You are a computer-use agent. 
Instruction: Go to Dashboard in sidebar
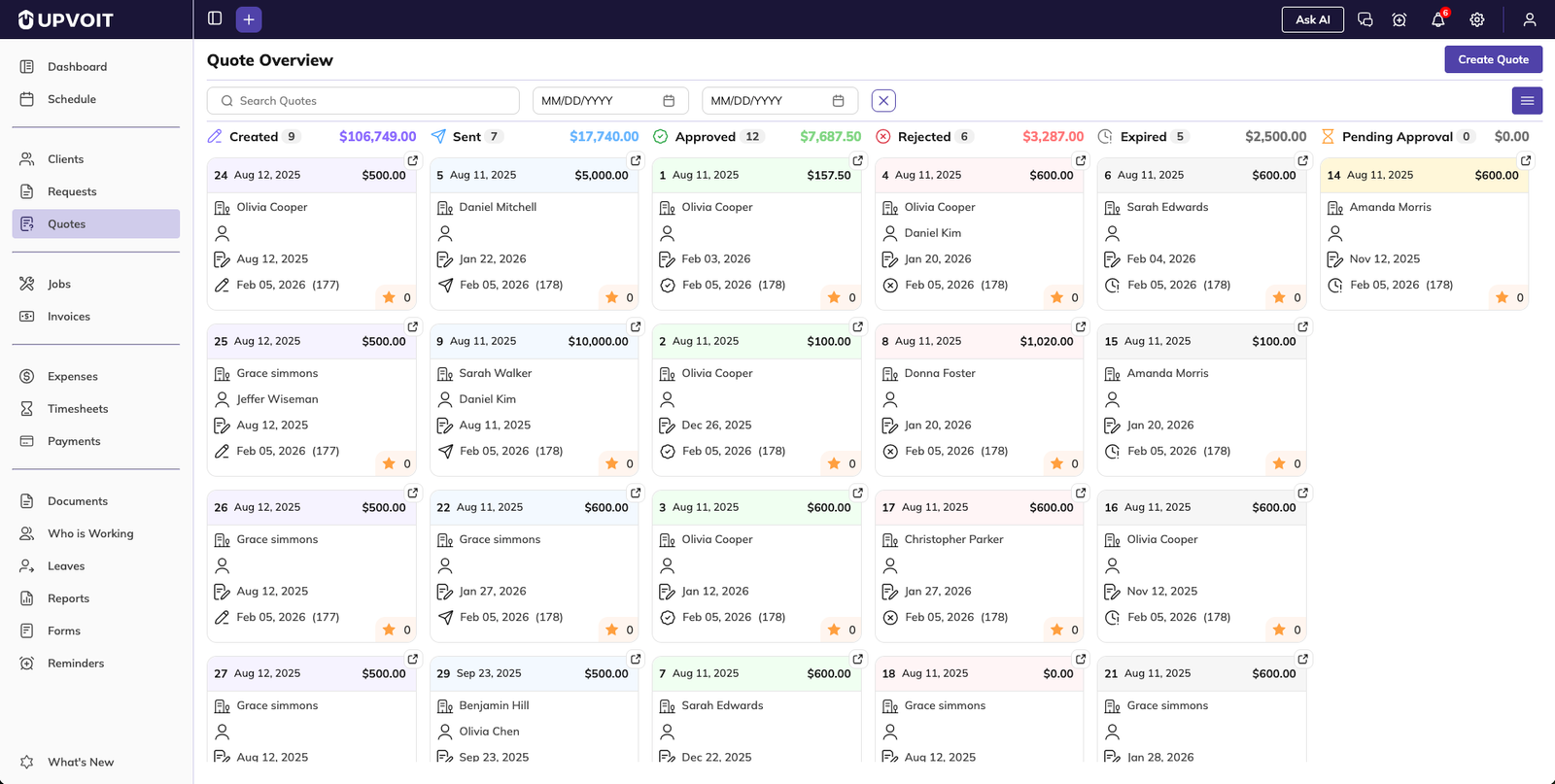click(x=96, y=67)
